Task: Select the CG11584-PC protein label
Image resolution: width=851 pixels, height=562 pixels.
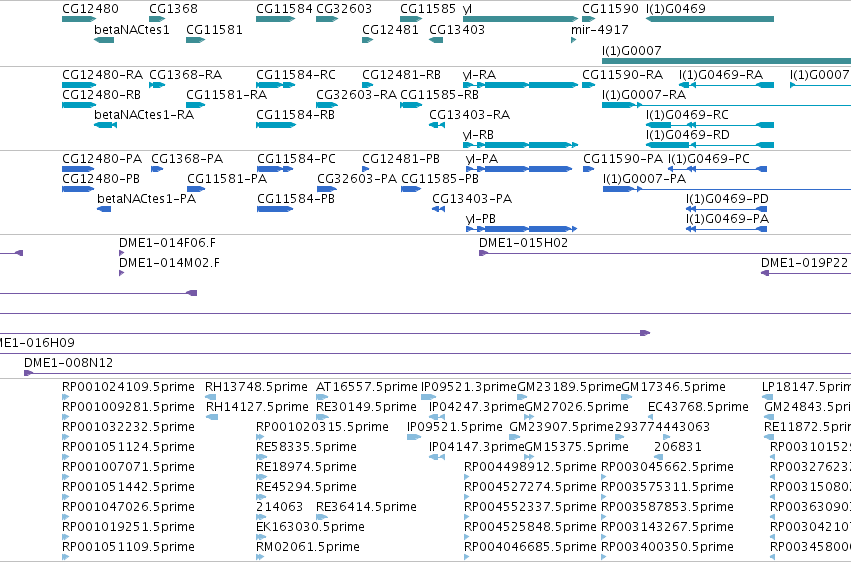Action: click(x=296, y=158)
